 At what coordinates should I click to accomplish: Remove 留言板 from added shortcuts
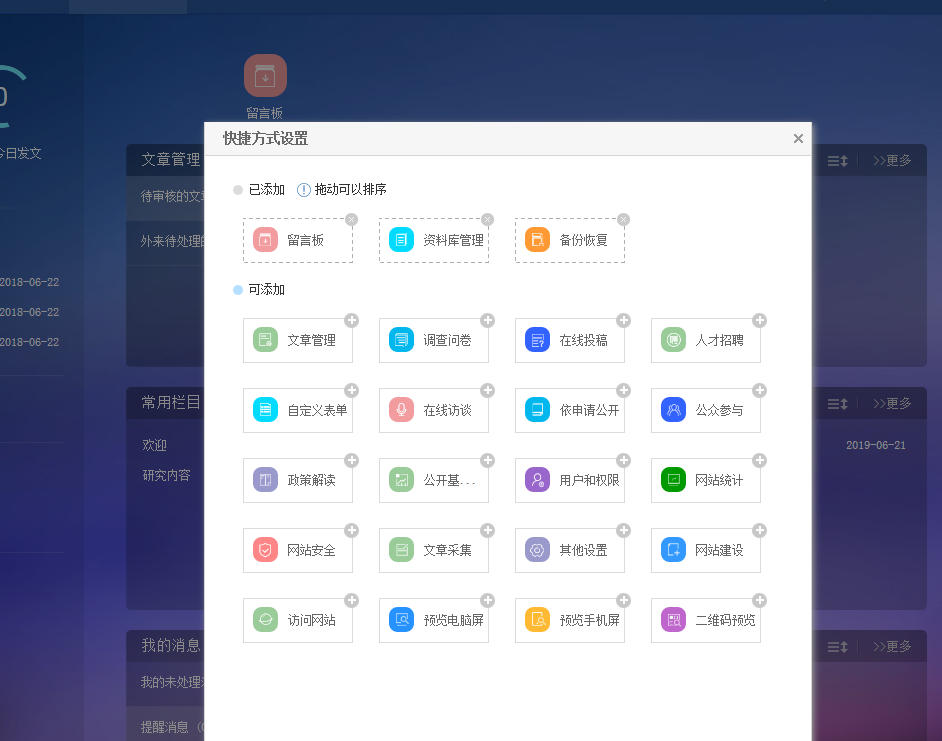tap(352, 220)
